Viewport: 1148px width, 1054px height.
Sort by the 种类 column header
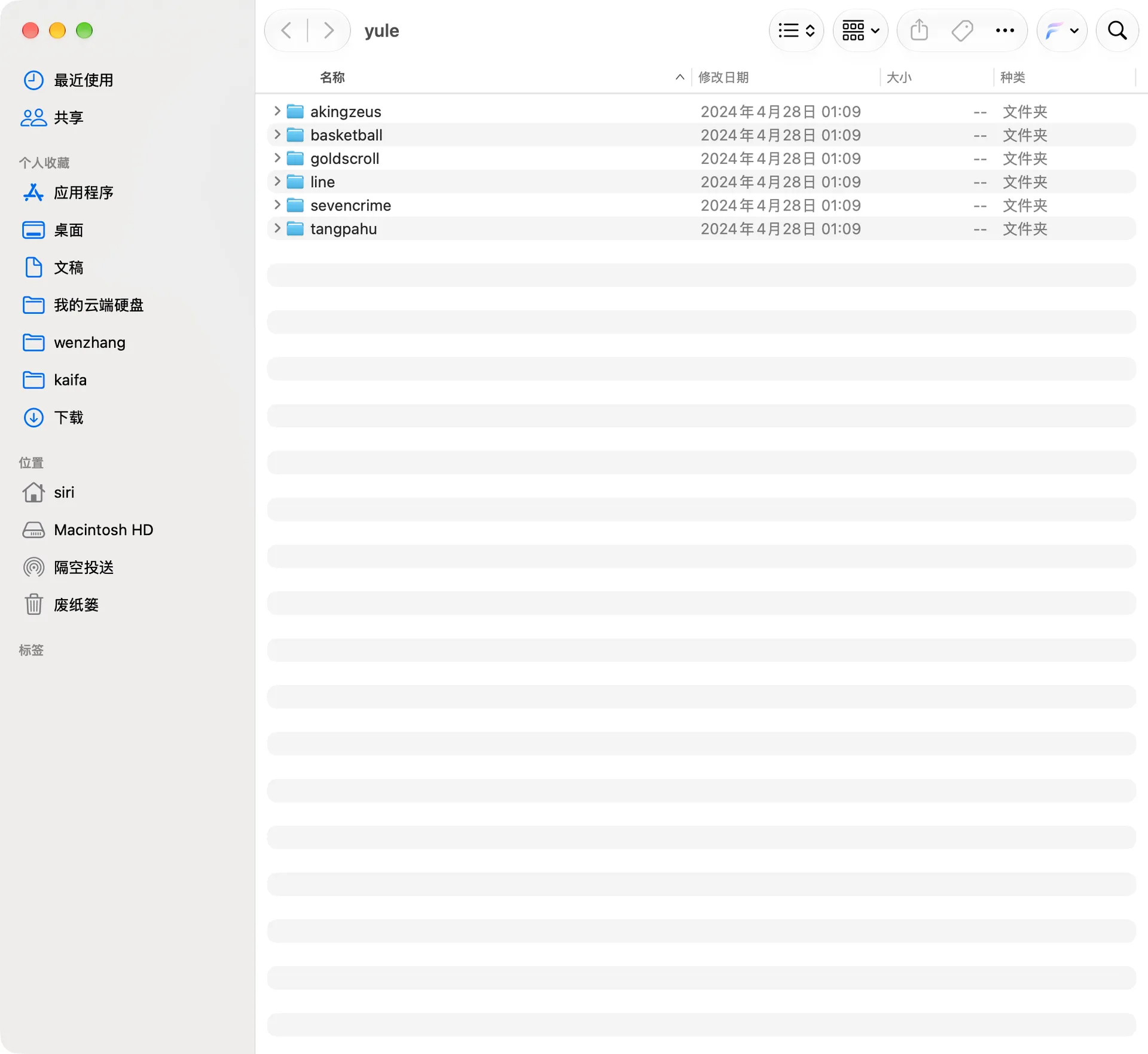coord(1013,77)
